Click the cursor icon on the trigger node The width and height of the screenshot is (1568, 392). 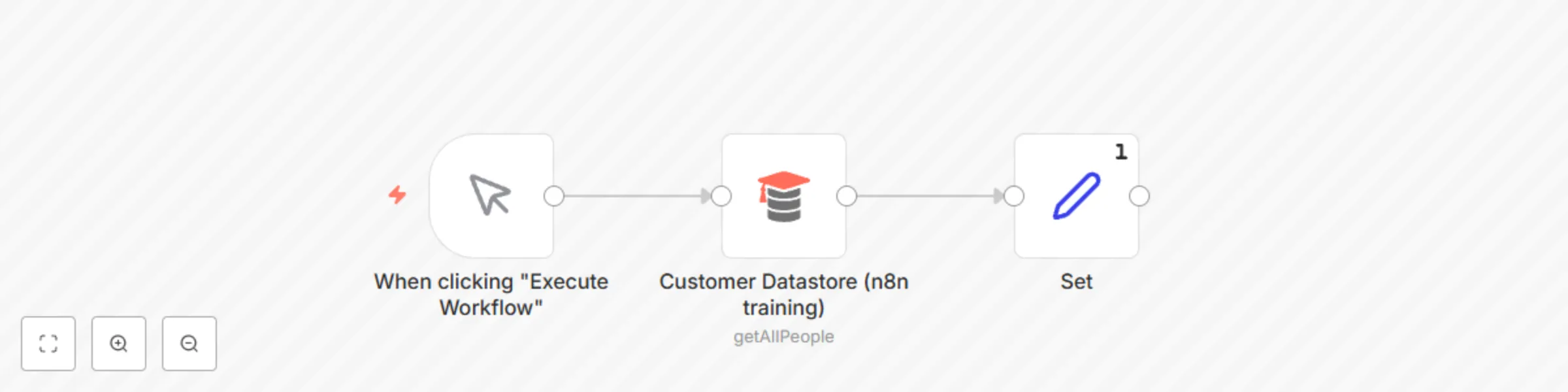coord(491,196)
